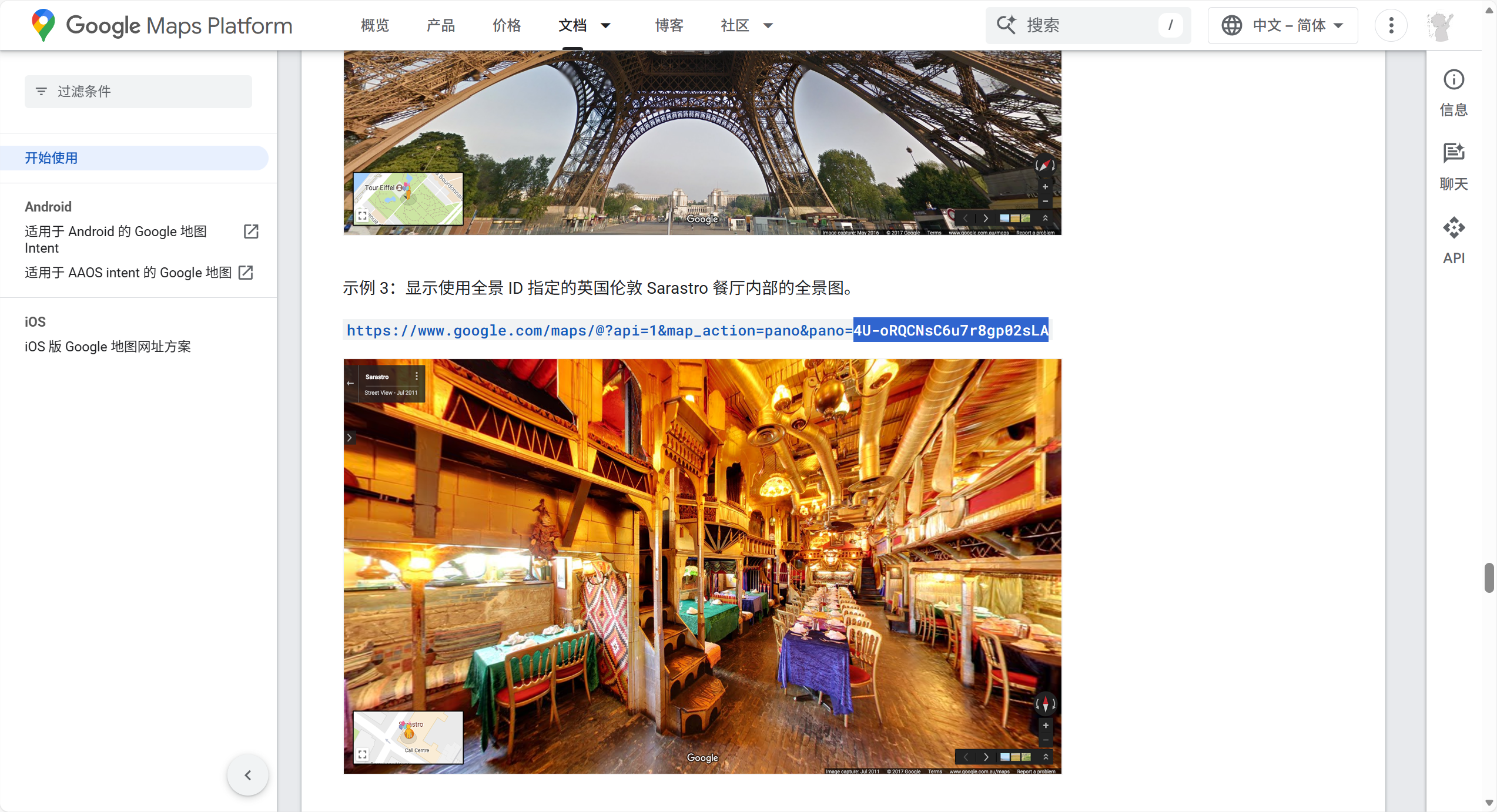The width and height of the screenshot is (1497, 812).
Task: Open the 中文 – 简体 language selector
Action: click(x=1282, y=25)
